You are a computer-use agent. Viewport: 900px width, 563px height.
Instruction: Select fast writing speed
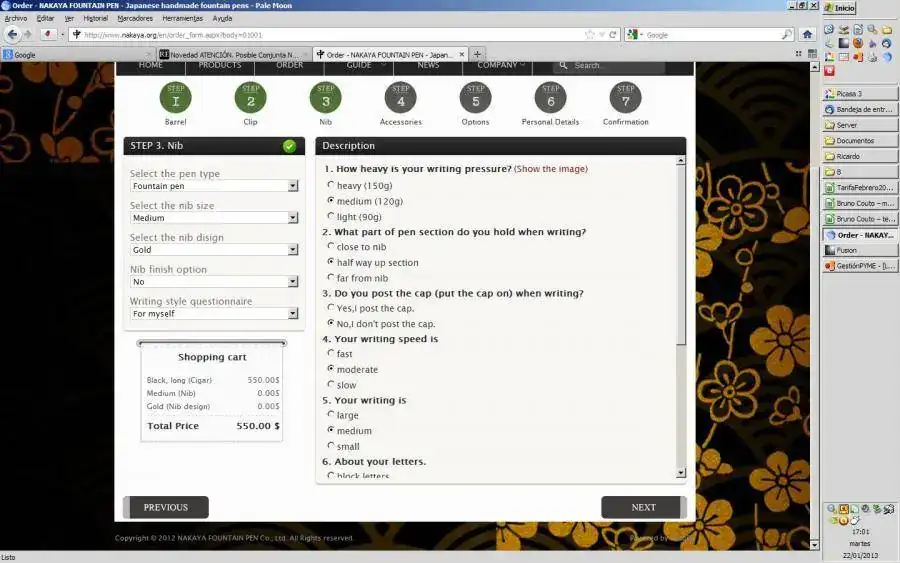click(x=331, y=353)
